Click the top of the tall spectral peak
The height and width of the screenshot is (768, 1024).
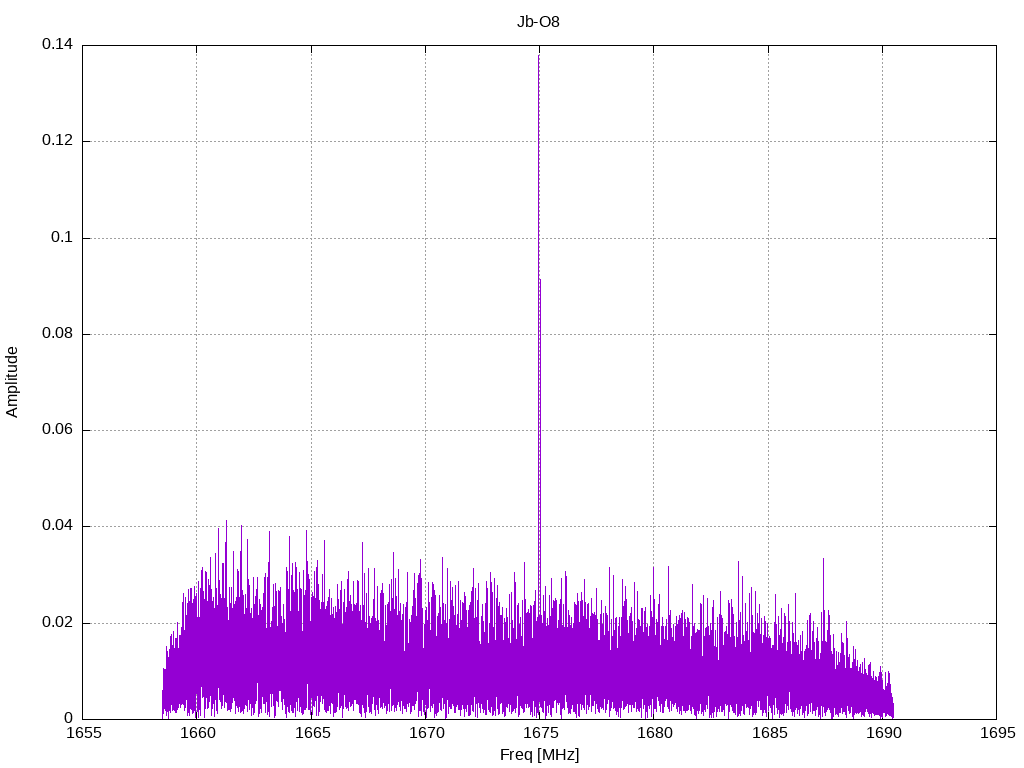coord(539,57)
